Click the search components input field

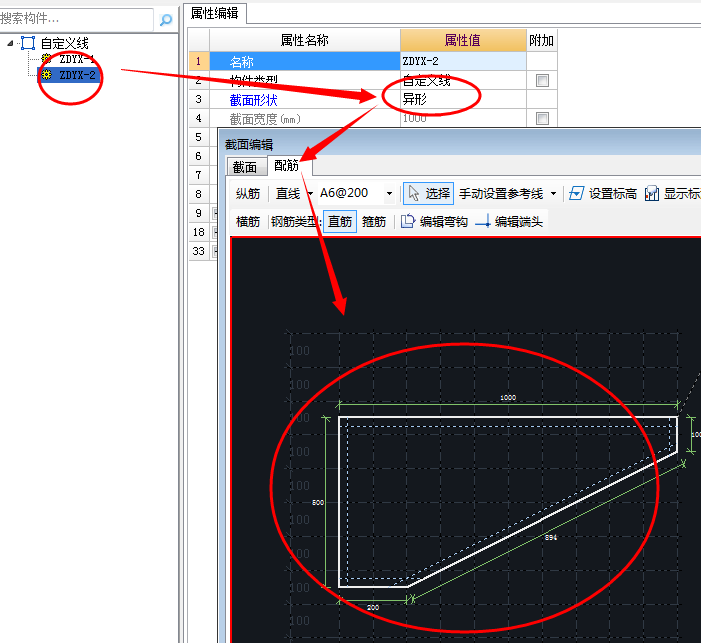[77, 19]
